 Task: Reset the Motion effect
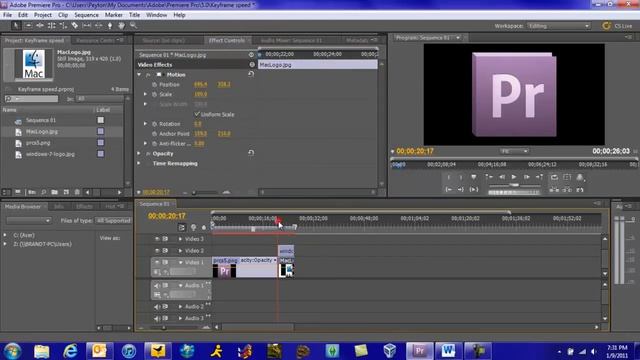251,74
